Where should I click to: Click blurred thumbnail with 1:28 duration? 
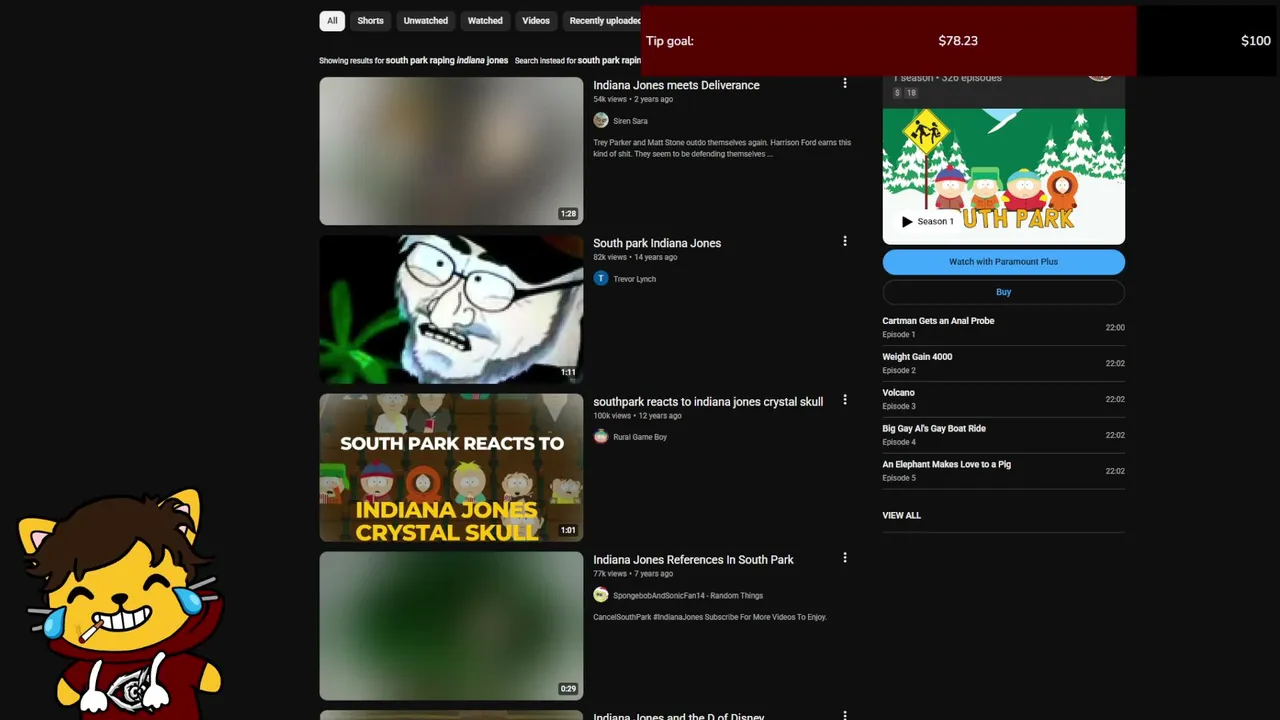(x=451, y=151)
